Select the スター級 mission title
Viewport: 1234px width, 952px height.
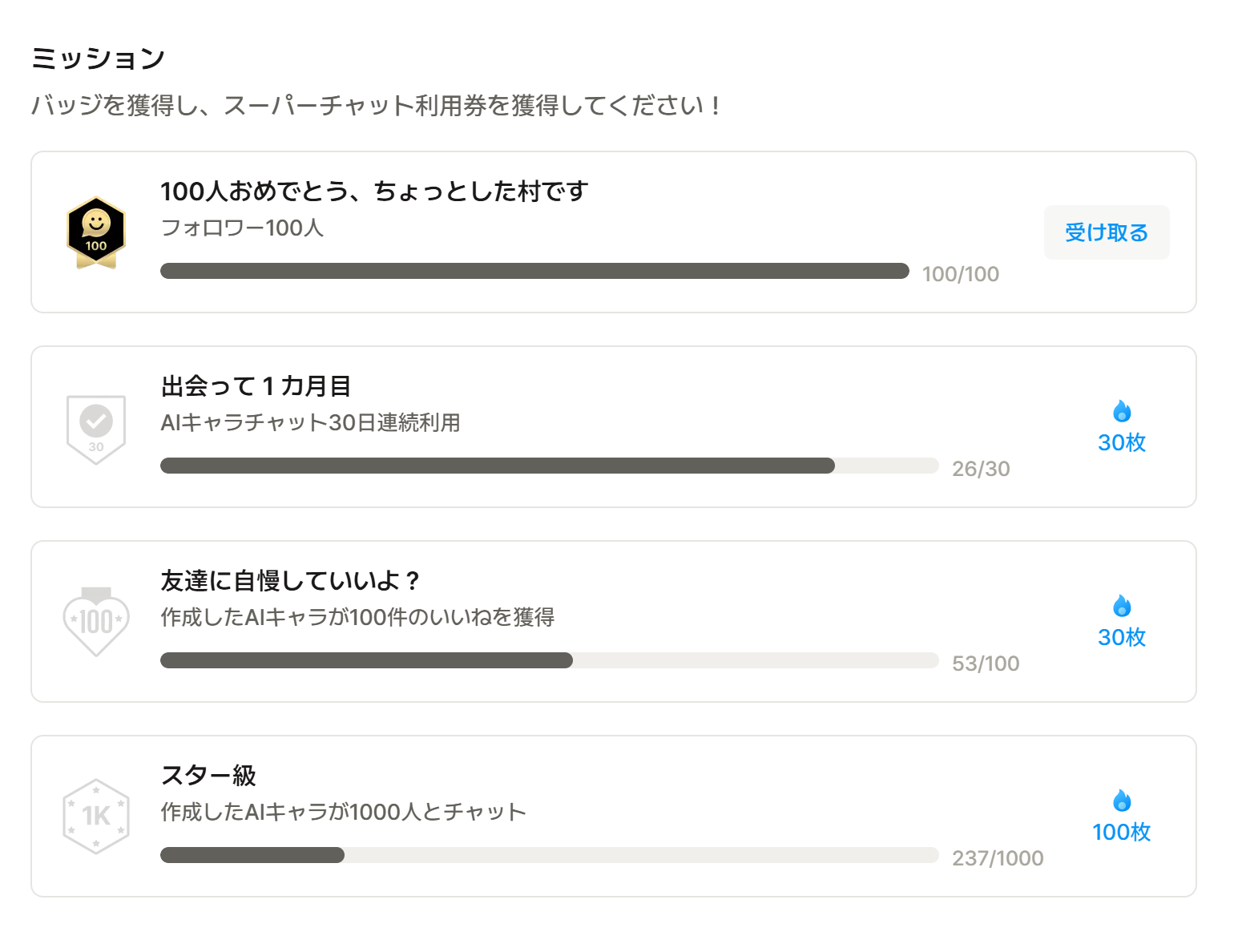[208, 776]
